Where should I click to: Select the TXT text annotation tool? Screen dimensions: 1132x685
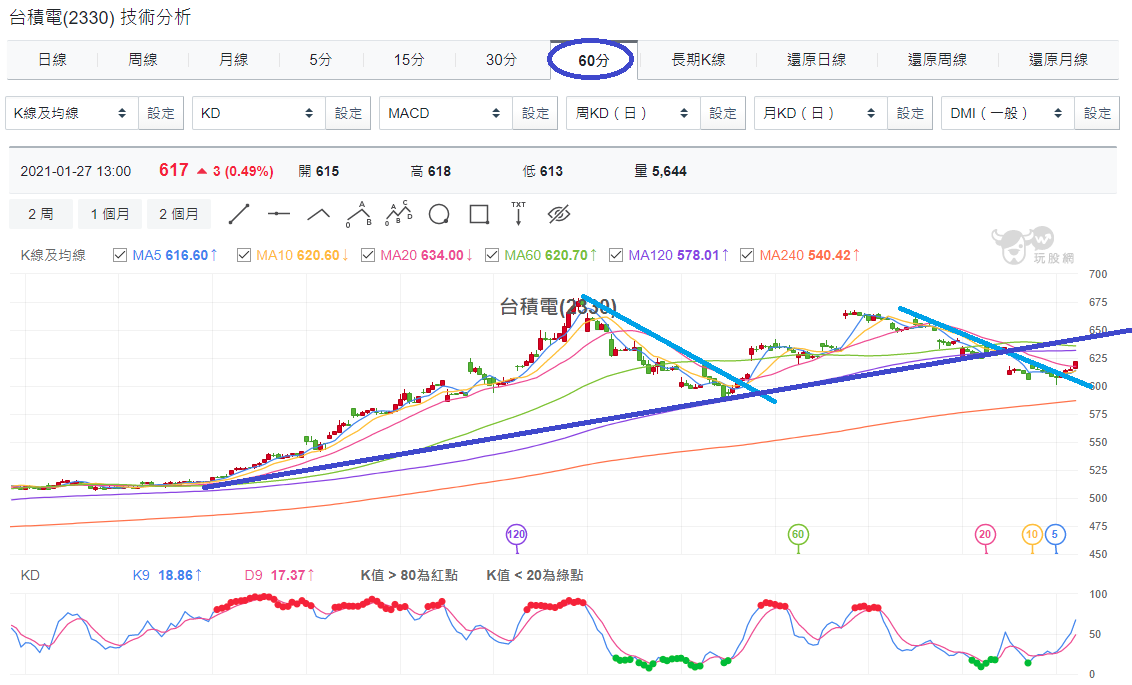(x=518, y=214)
